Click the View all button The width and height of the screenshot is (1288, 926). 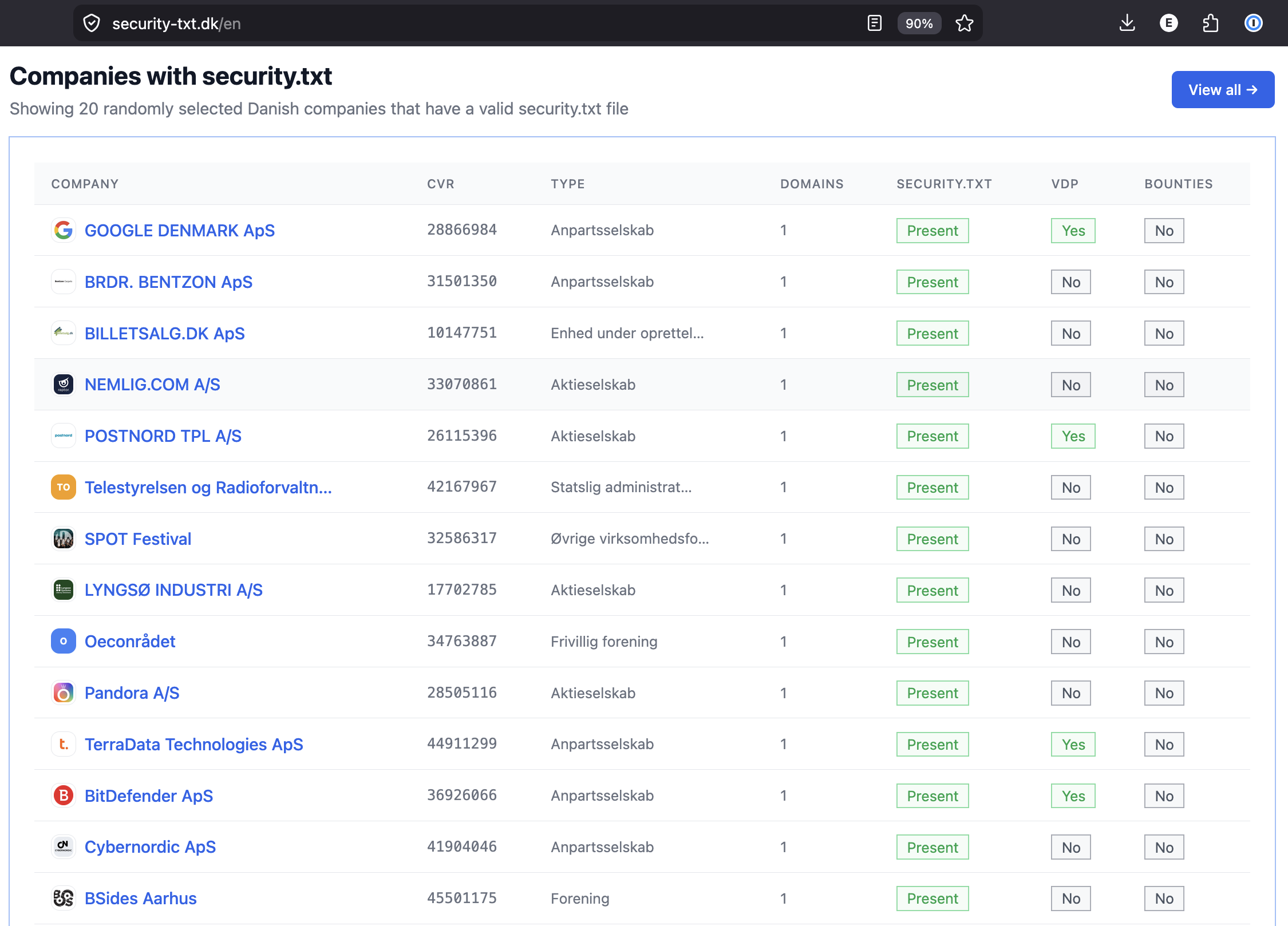point(1223,90)
